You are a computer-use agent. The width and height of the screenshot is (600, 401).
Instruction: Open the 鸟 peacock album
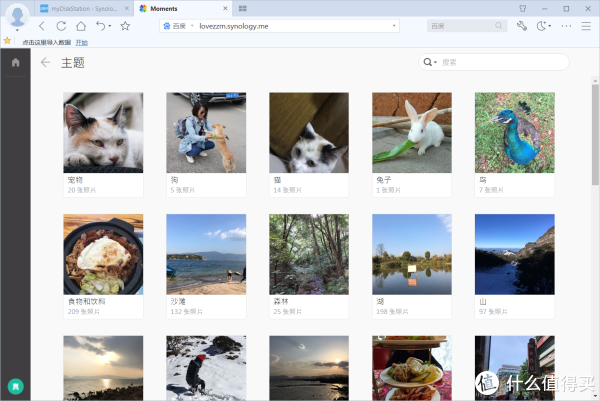click(x=514, y=132)
